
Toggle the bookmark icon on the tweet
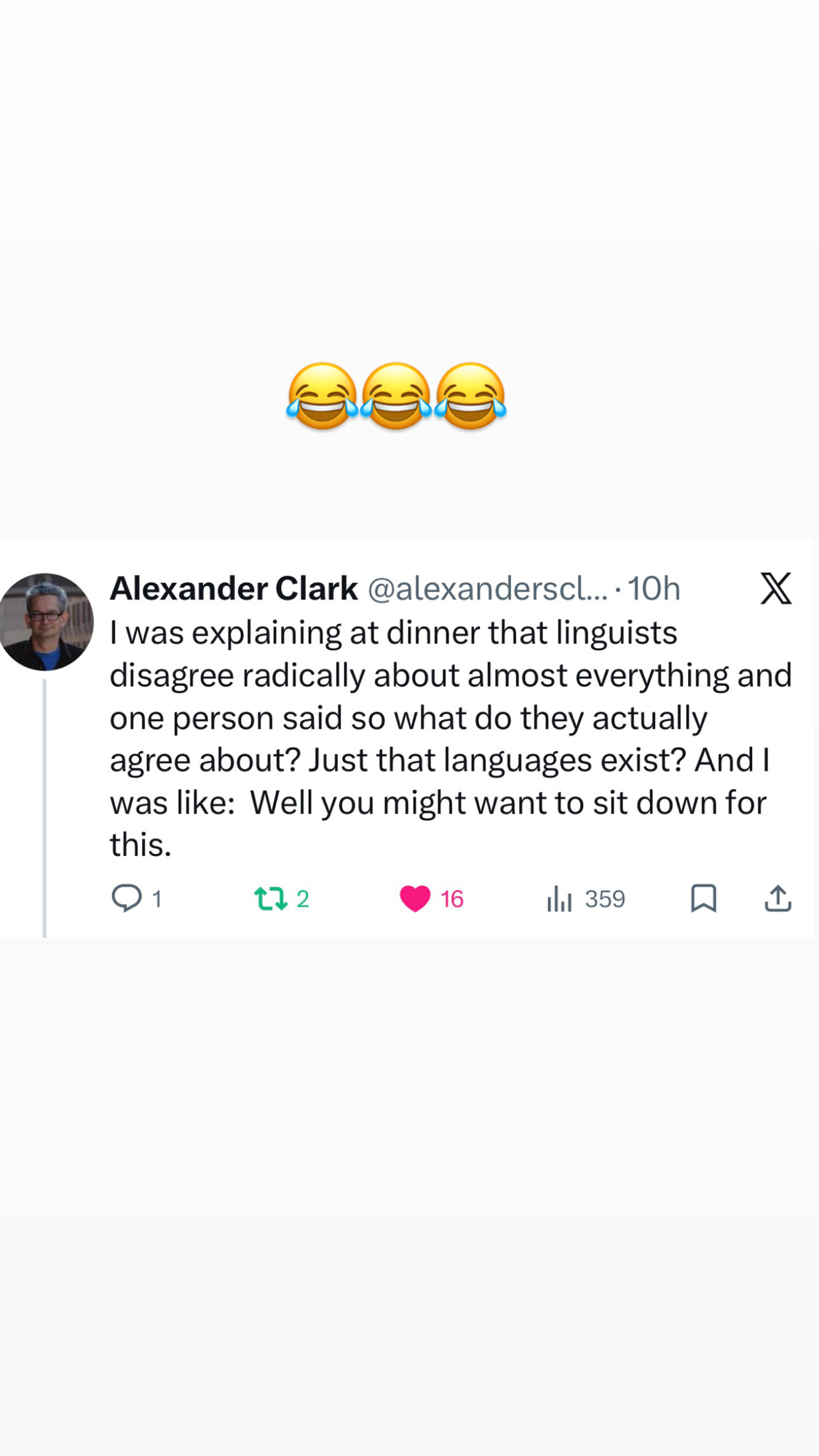[x=703, y=898]
